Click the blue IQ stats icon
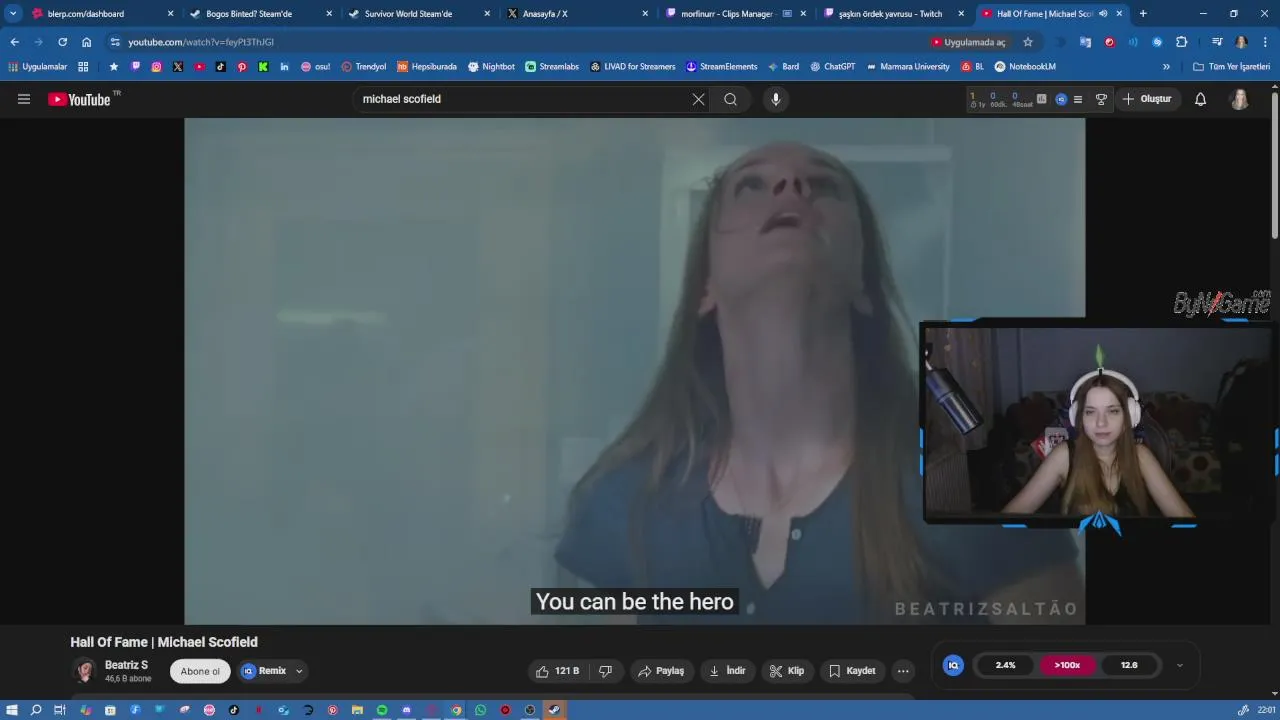The image size is (1280, 720). 953,665
